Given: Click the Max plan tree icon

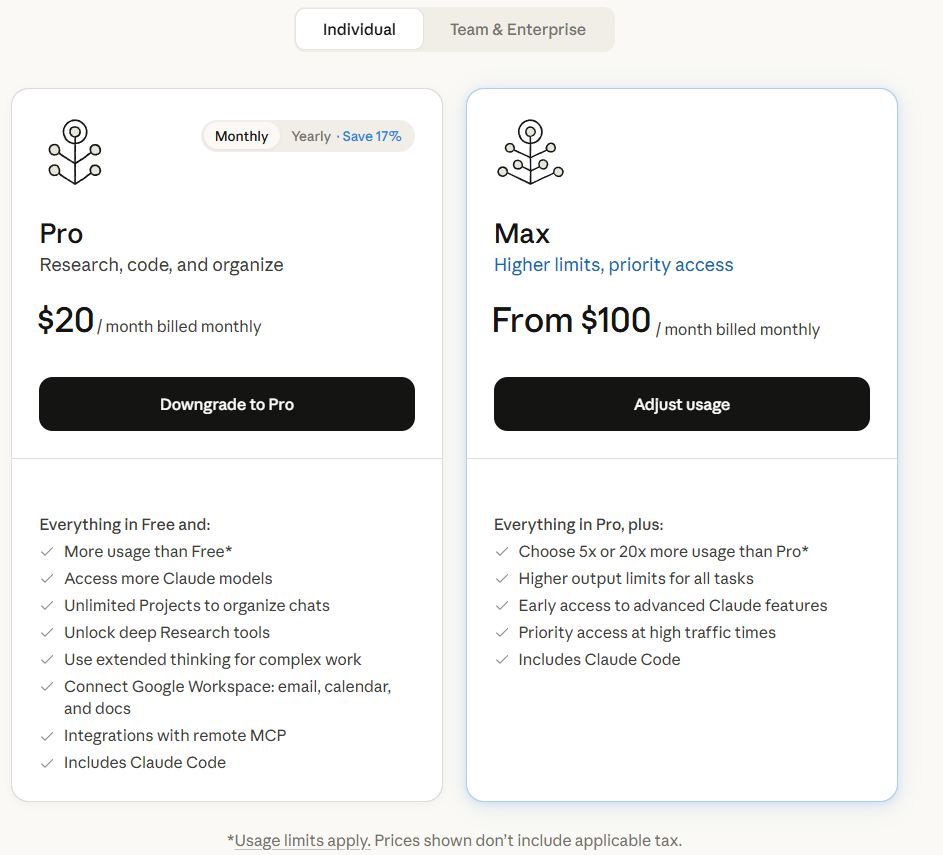Looking at the screenshot, I should [x=530, y=152].
